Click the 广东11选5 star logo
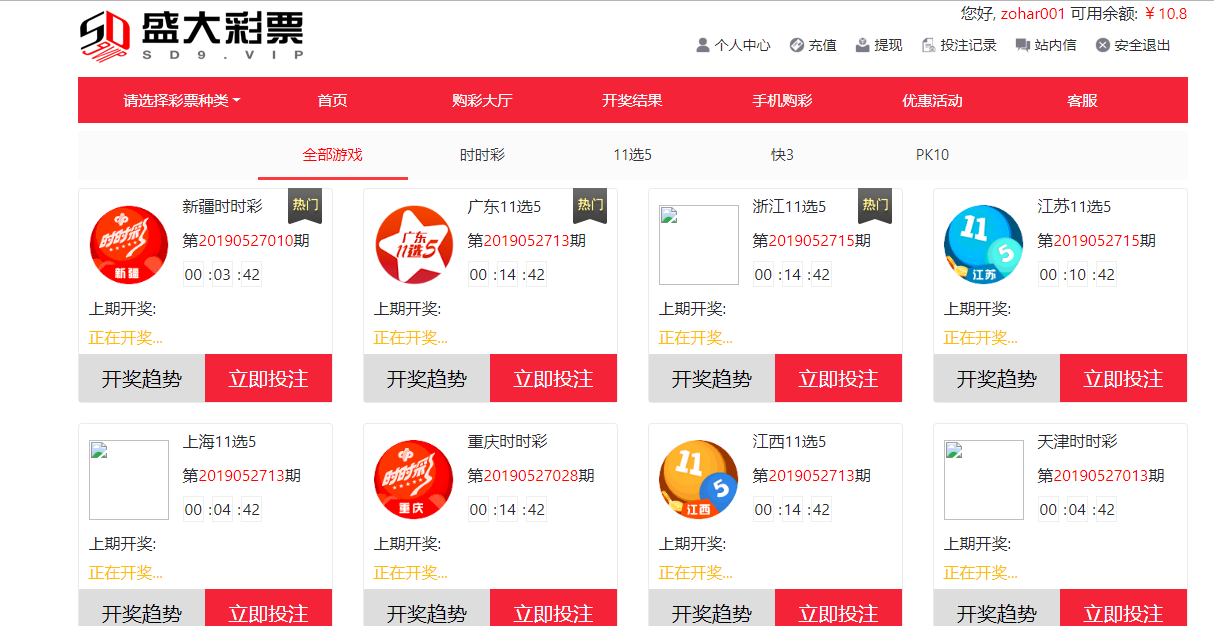The width and height of the screenshot is (1214, 626). (x=413, y=245)
